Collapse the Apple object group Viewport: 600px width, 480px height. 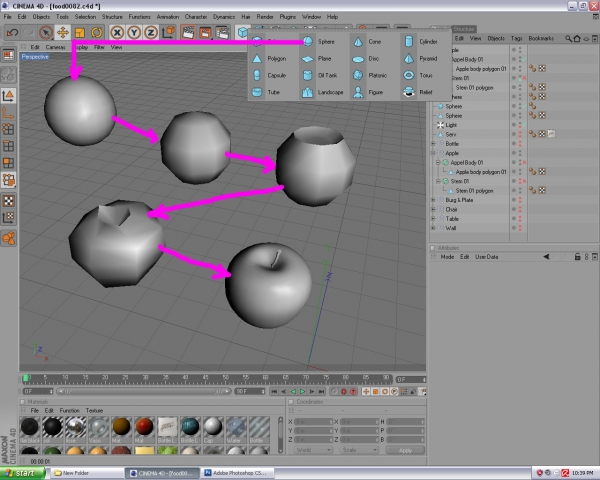[x=433, y=153]
